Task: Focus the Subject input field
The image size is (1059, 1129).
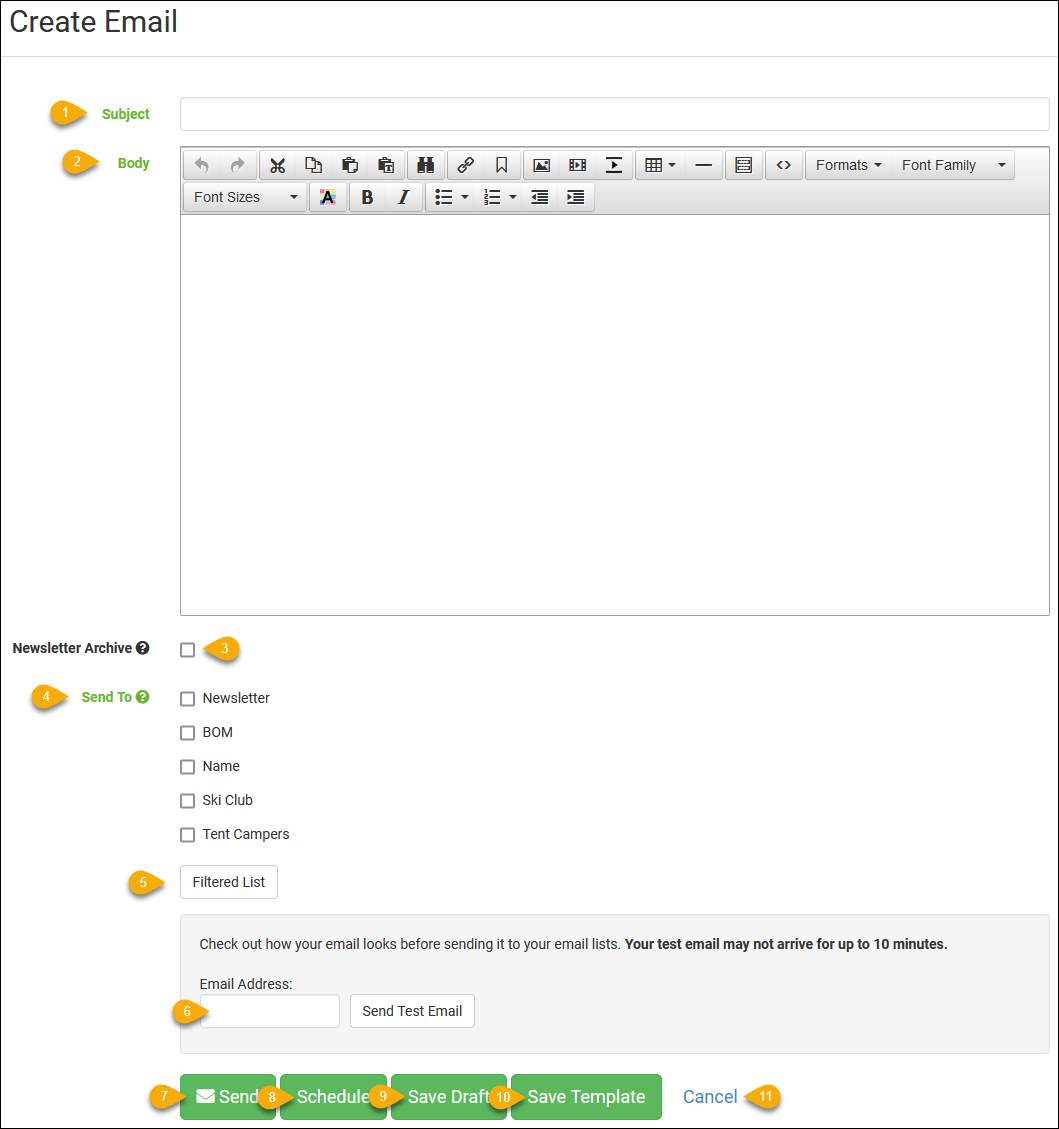Action: coord(615,114)
